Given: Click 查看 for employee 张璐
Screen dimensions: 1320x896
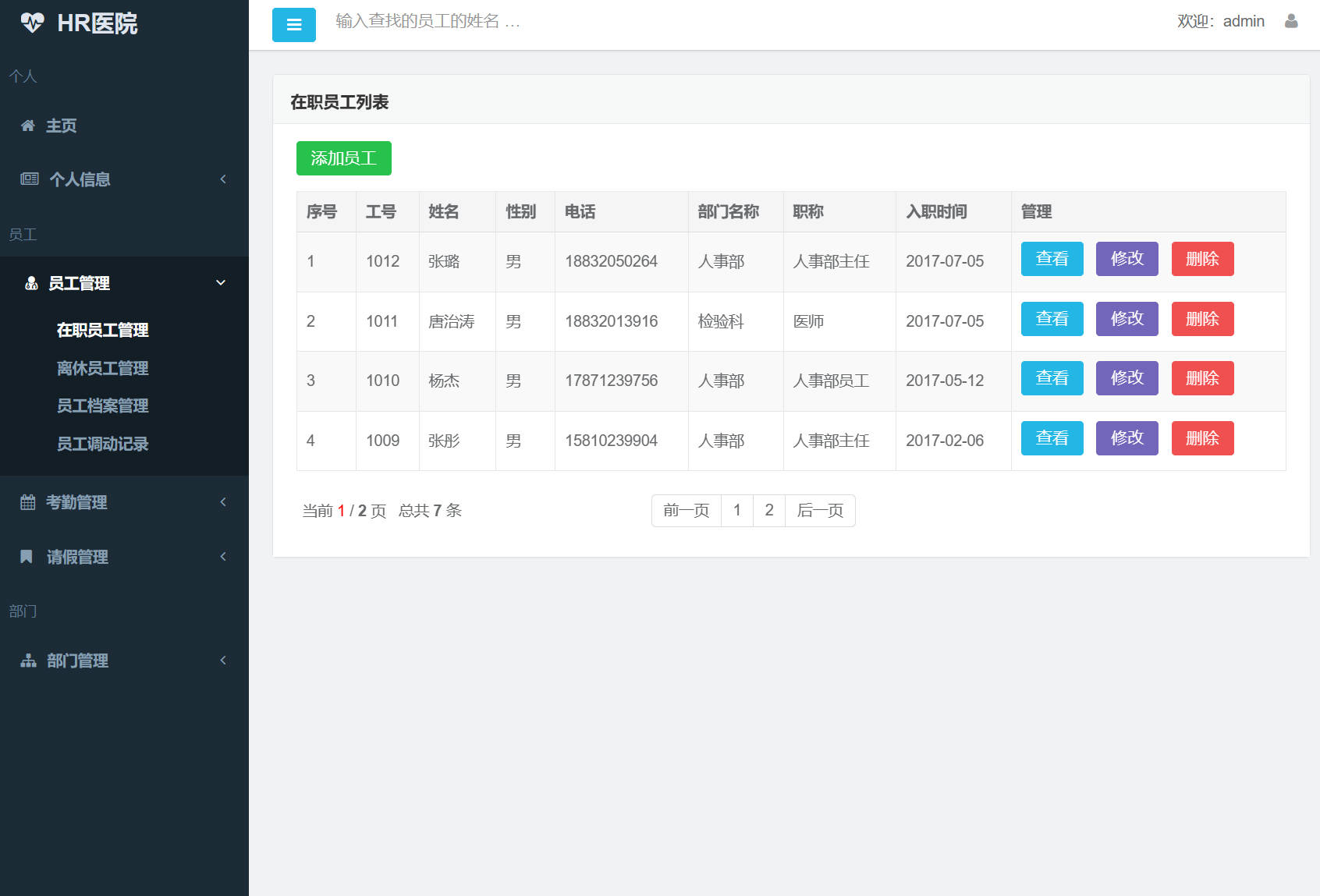Looking at the screenshot, I should [x=1052, y=259].
